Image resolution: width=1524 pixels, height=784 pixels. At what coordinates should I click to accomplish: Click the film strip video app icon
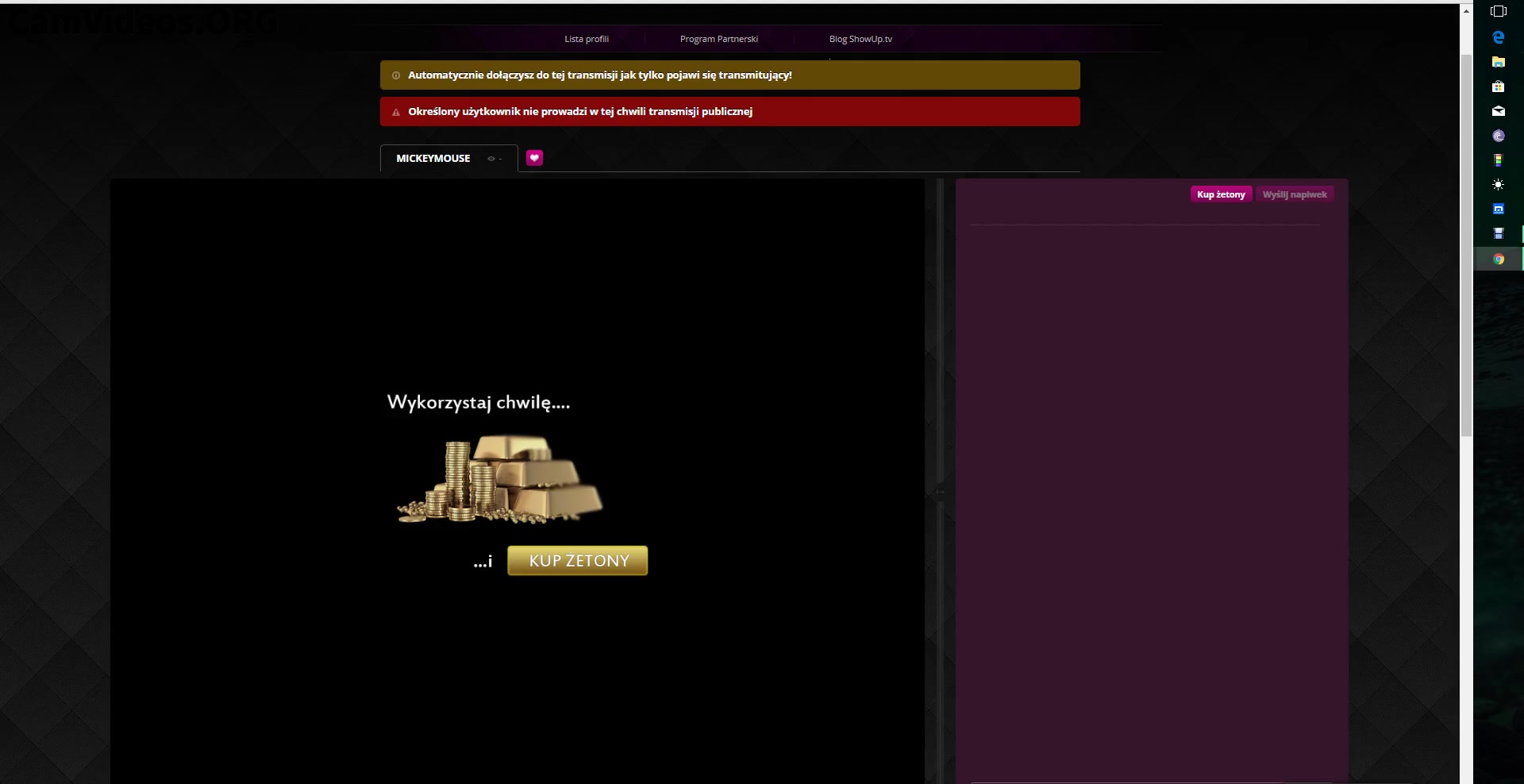pyautogui.click(x=1498, y=234)
